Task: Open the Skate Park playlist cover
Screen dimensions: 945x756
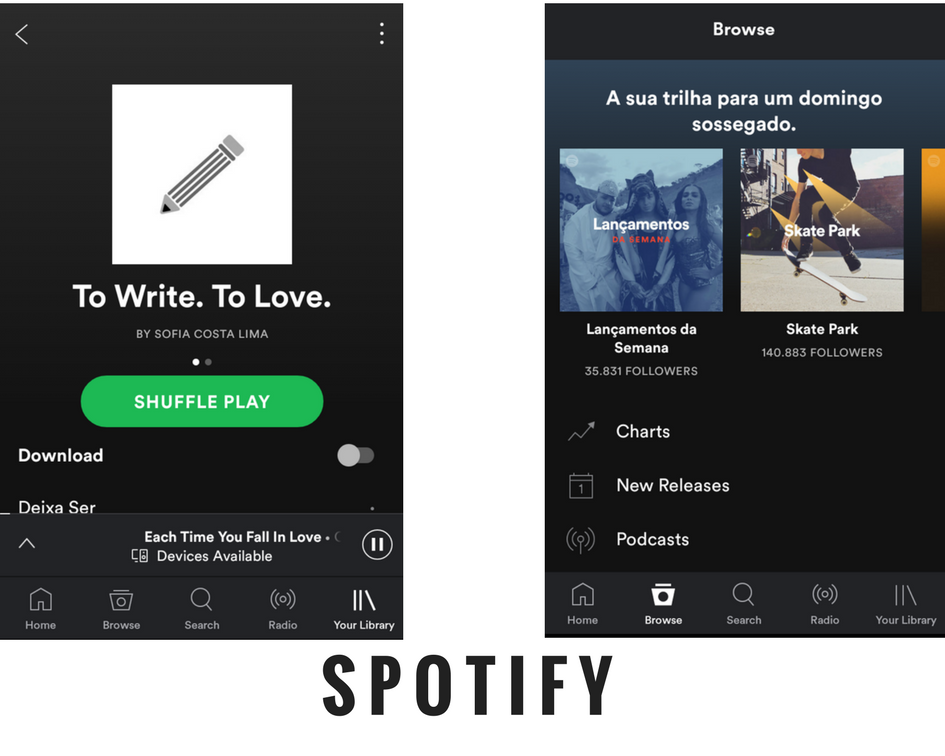Action: pos(822,230)
